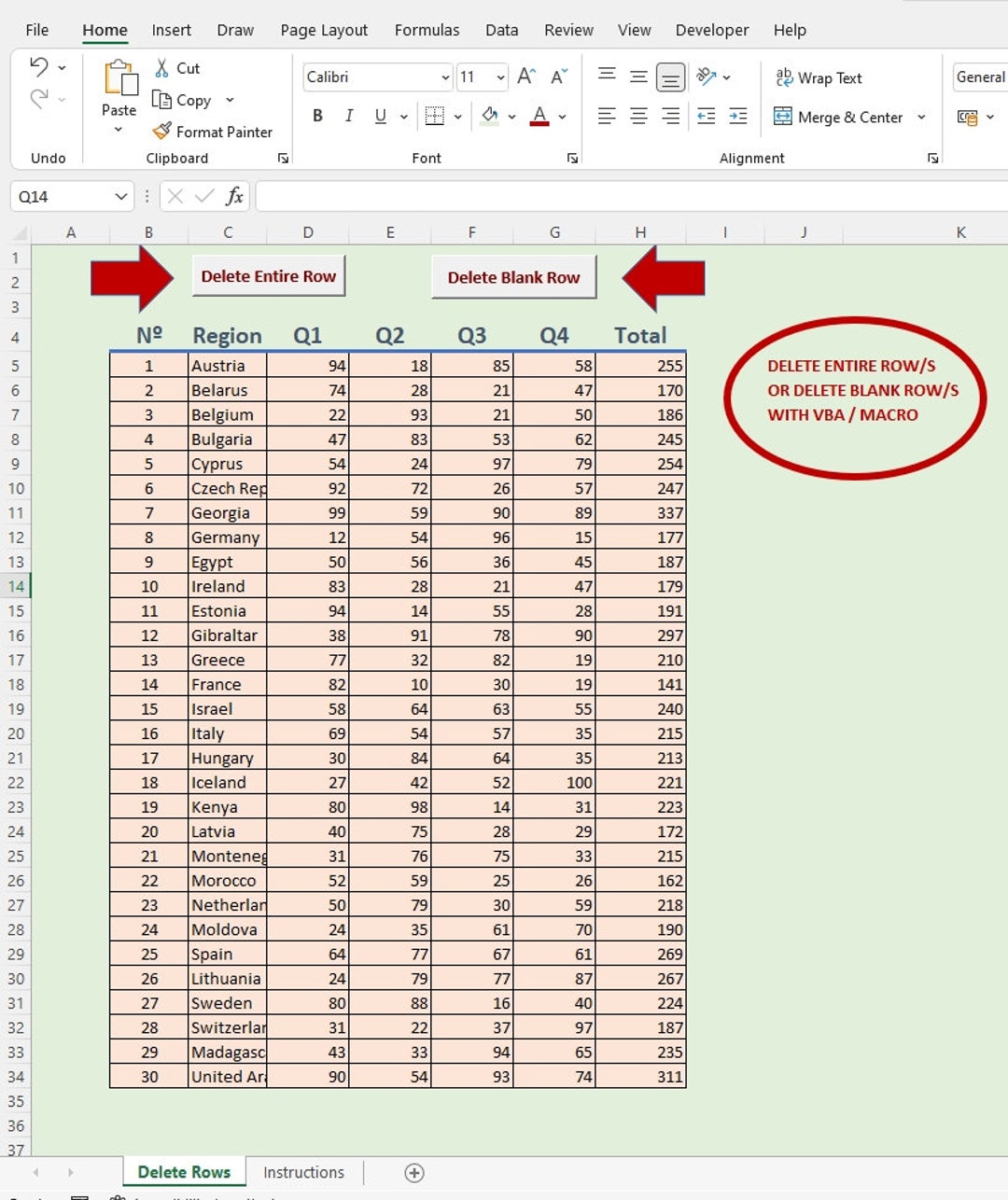Expand the Name Box dropdown

point(119,197)
